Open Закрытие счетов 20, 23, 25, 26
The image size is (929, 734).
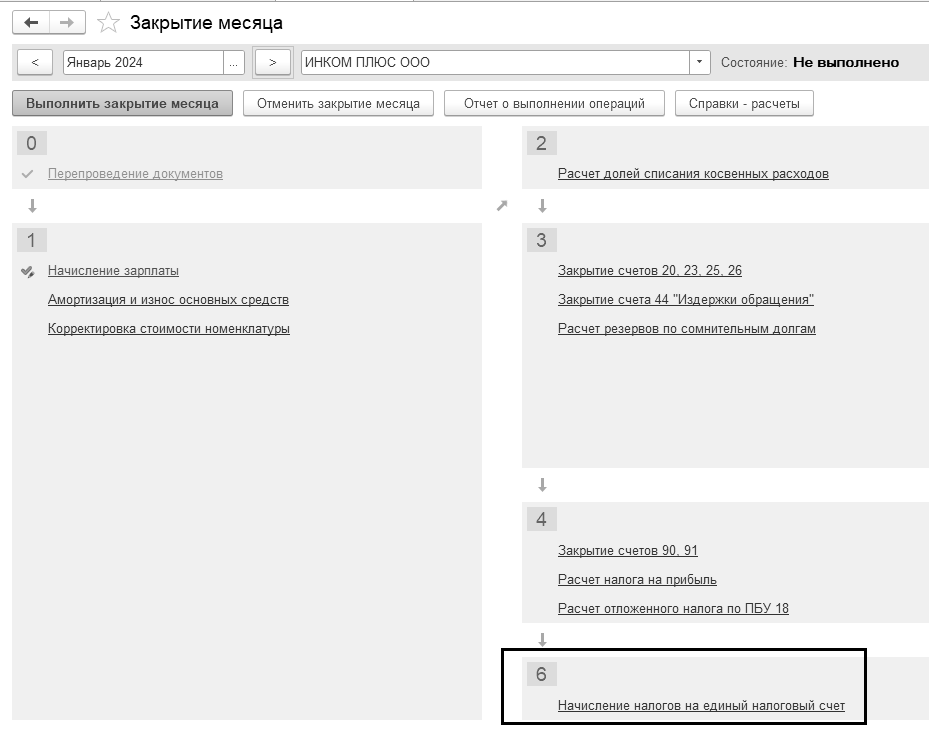click(x=649, y=271)
